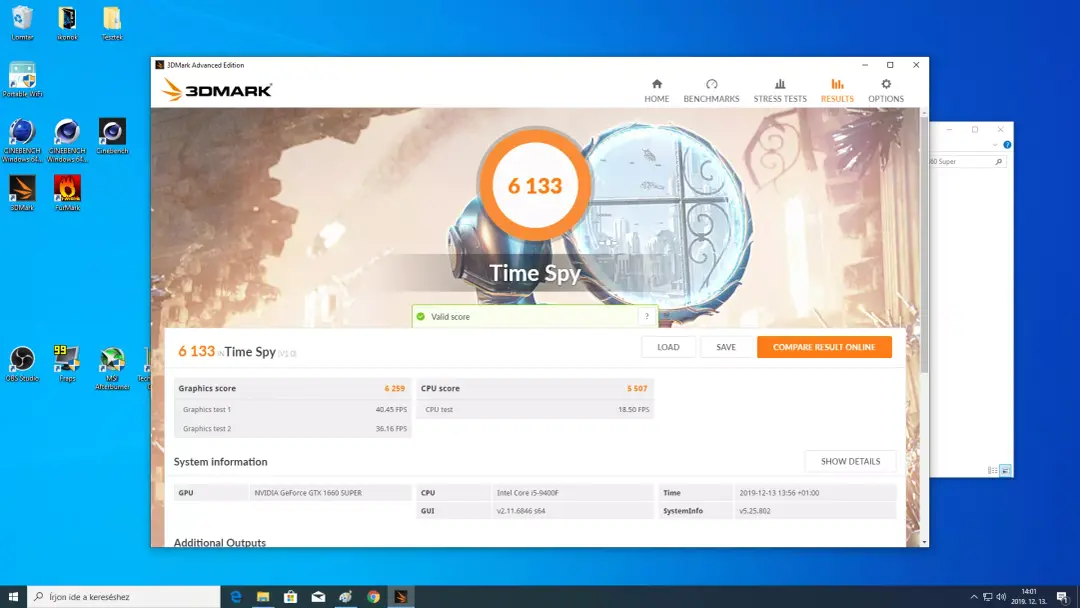Switch to the Results tab
This screenshot has height=608, width=1080.
pos(837,90)
